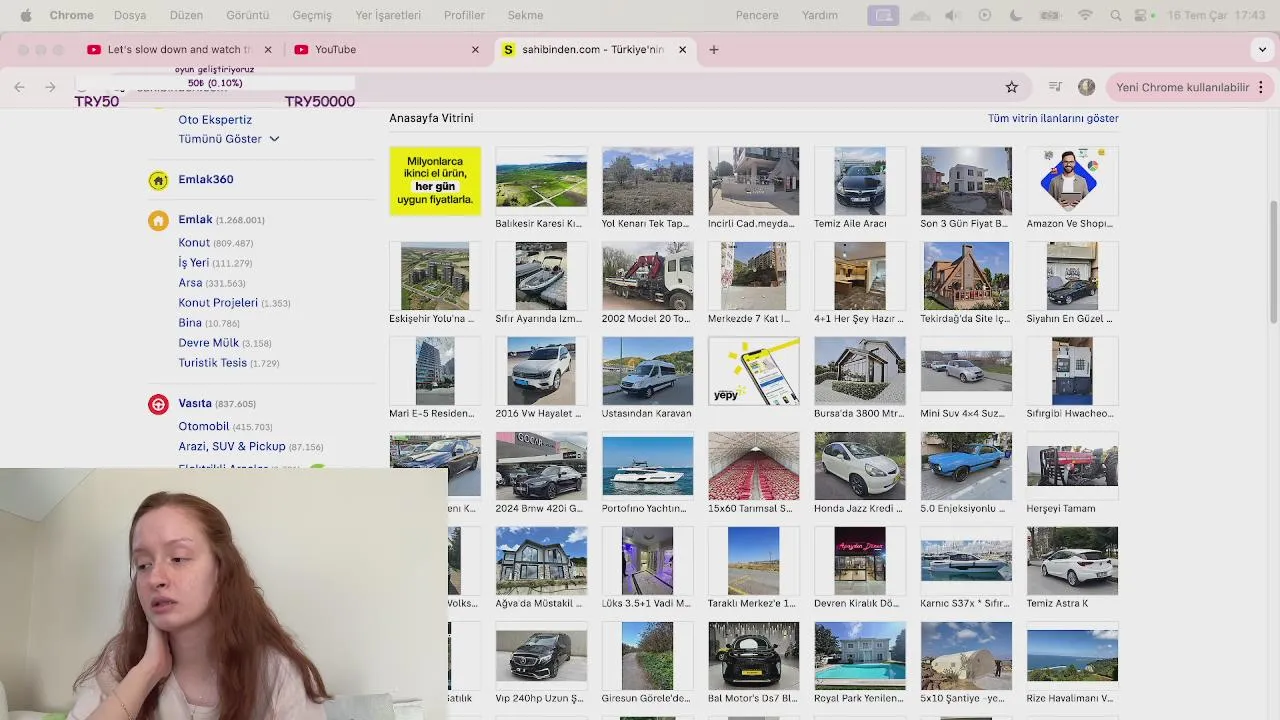Click the orange Emlak house icon
Image resolution: width=1280 pixels, height=720 pixels.
(x=158, y=221)
